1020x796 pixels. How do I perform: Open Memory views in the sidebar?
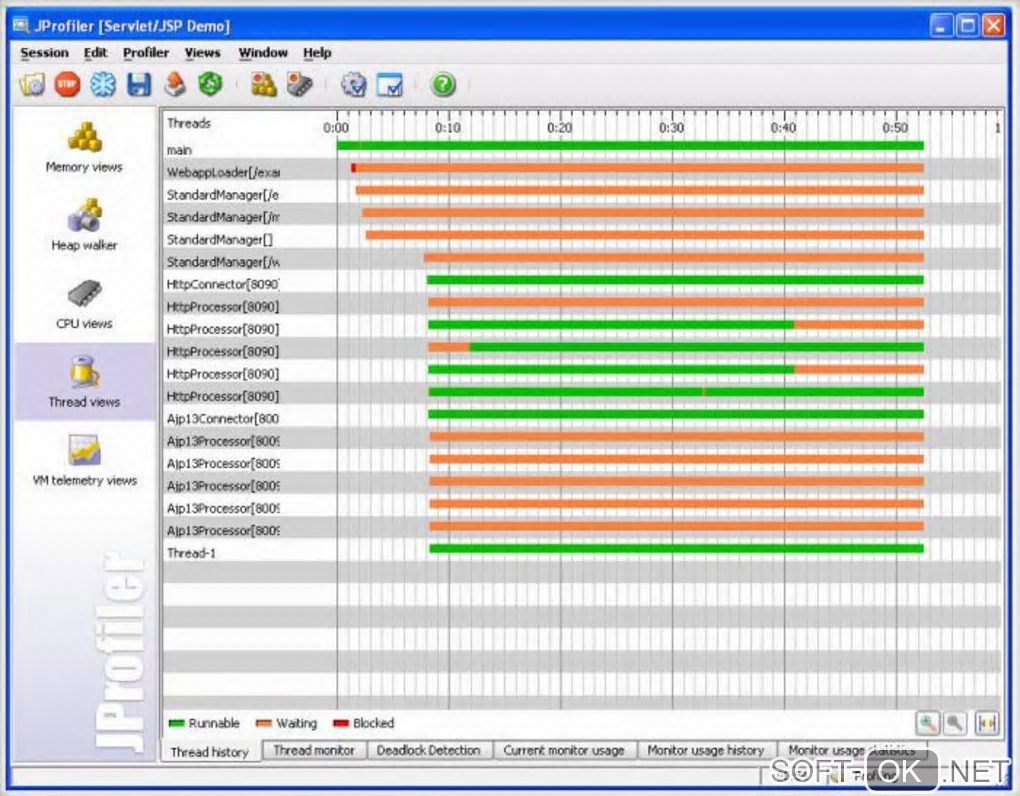[84, 148]
